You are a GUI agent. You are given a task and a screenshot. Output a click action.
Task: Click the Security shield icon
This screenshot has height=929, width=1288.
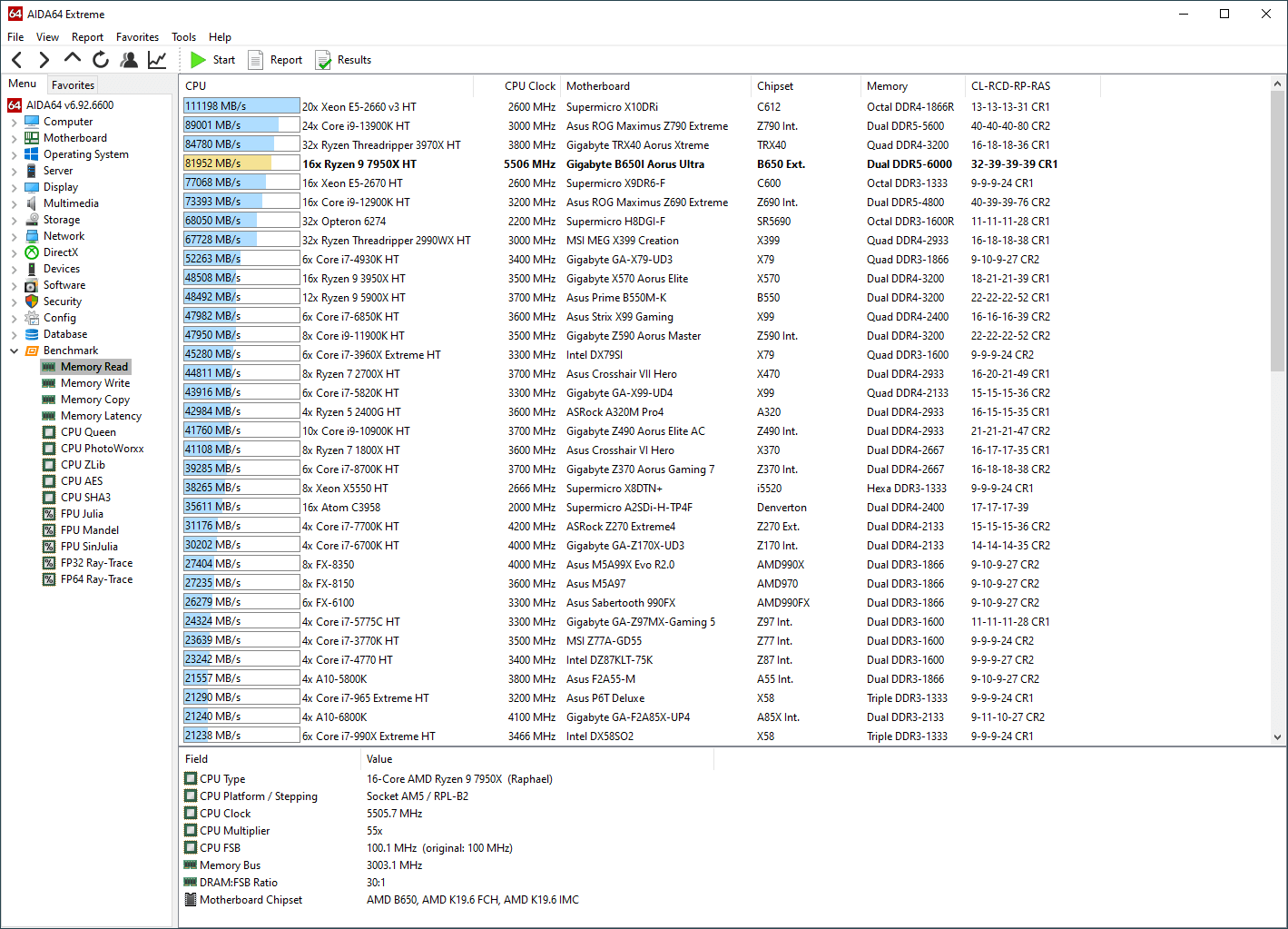(x=33, y=301)
